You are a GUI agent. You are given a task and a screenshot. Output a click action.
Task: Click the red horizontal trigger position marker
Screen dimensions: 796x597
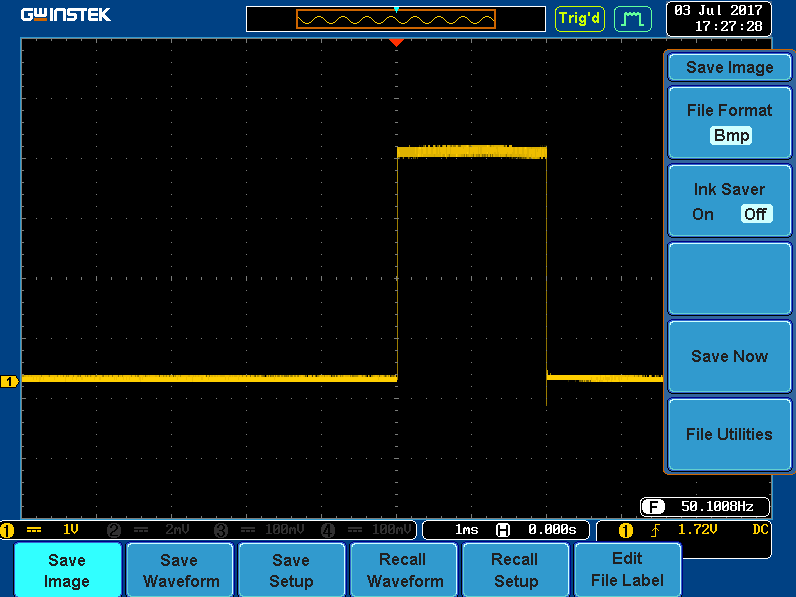coord(396,43)
